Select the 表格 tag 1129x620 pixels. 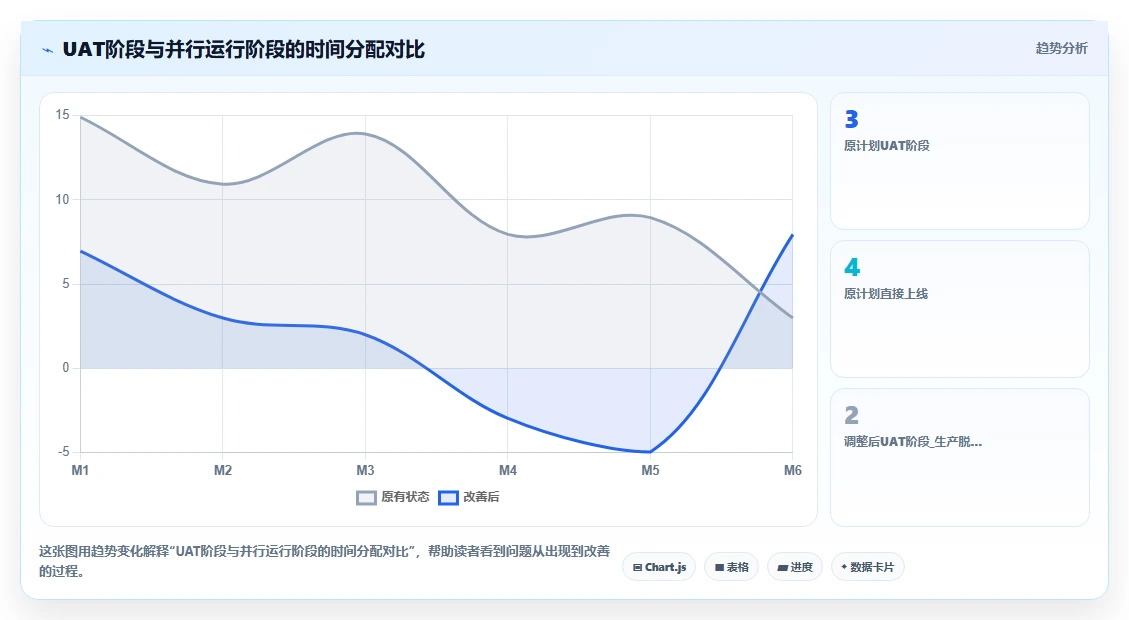click(731, 567)
